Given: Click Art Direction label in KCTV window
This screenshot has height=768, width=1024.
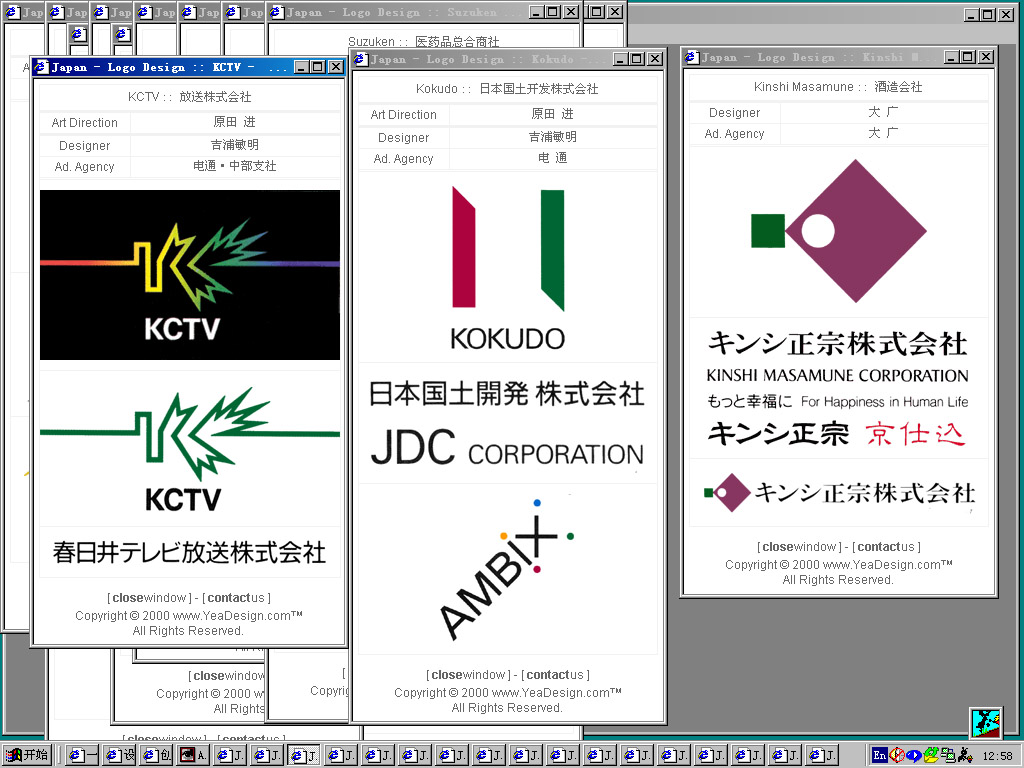Looking at the screenshot, I should [x=85, y=123].
